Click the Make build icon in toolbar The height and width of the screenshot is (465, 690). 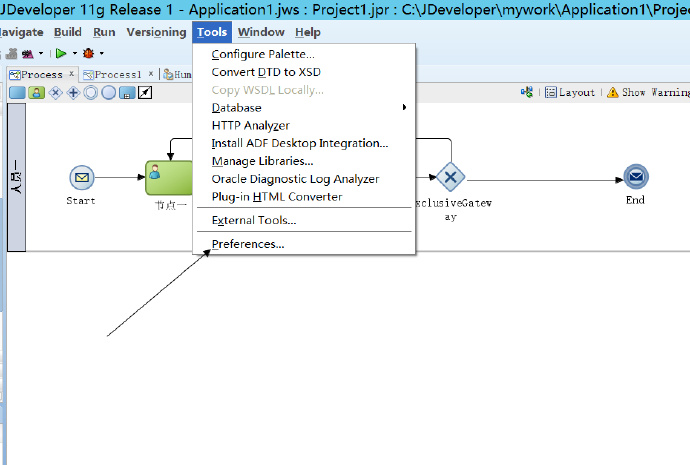click(x=11, y=54)
